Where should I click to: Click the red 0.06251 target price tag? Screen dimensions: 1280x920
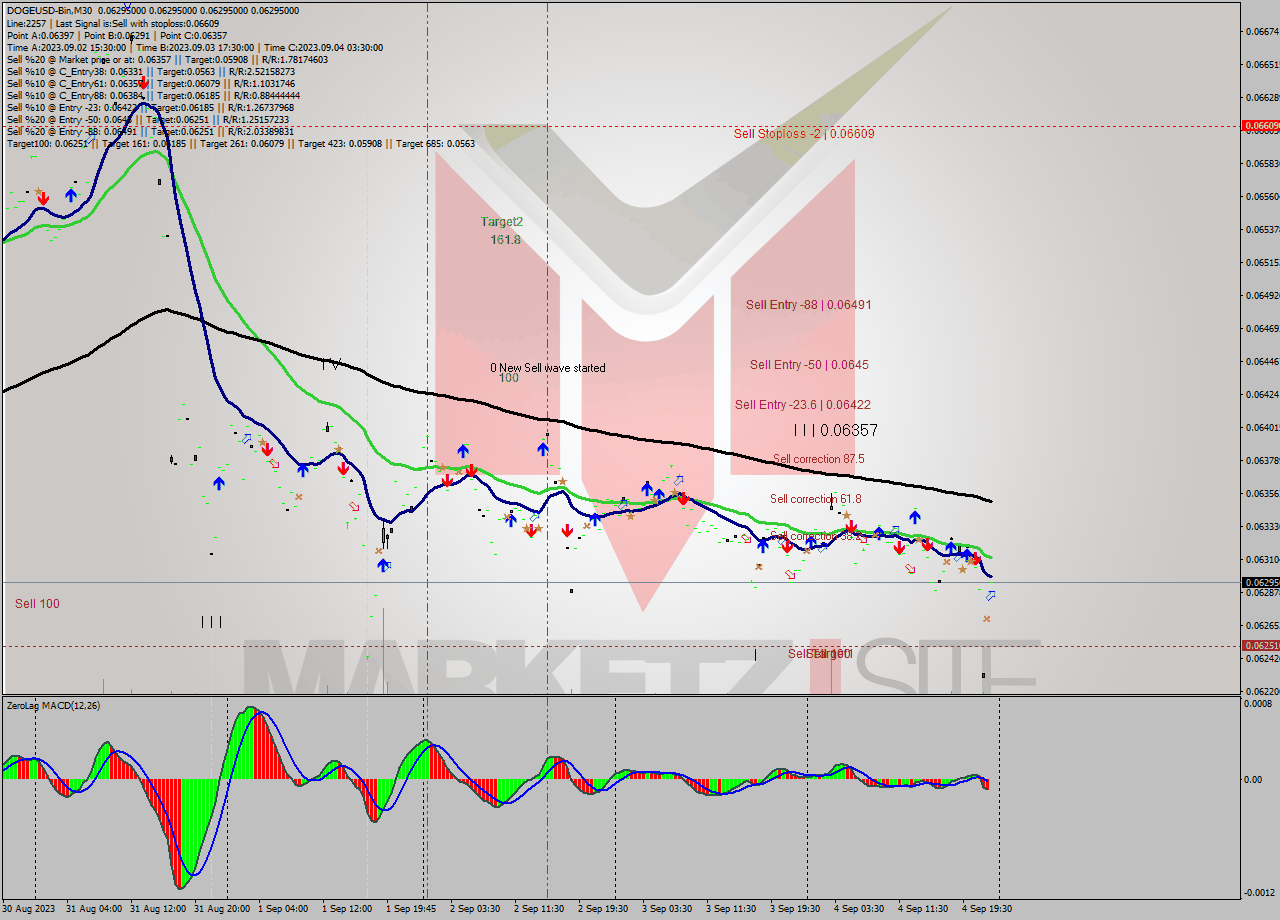tap(1259, 646)
